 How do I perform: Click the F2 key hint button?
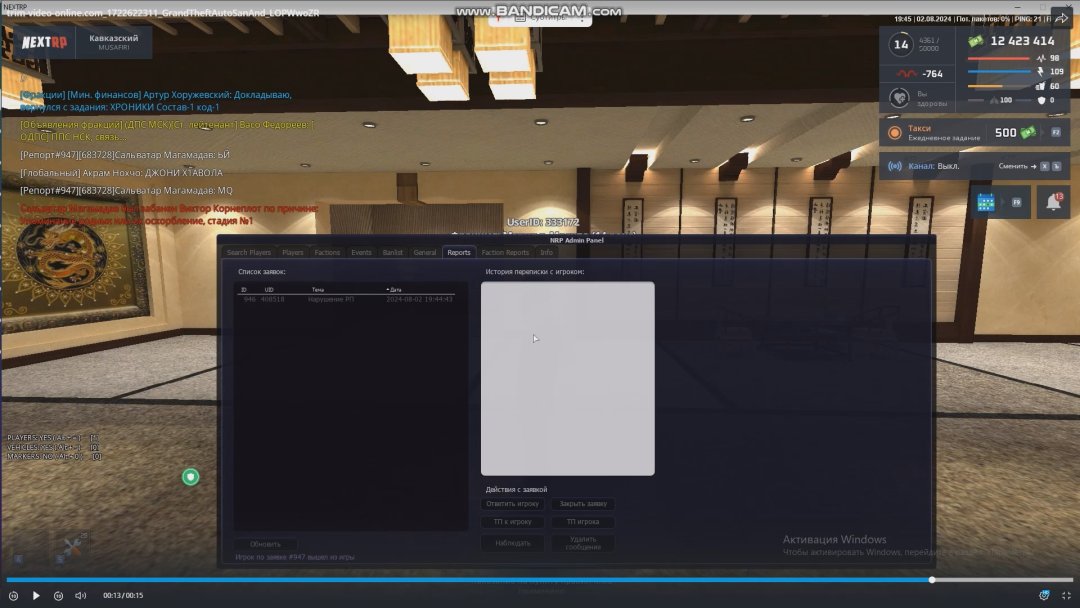[x=1055, y=132]
